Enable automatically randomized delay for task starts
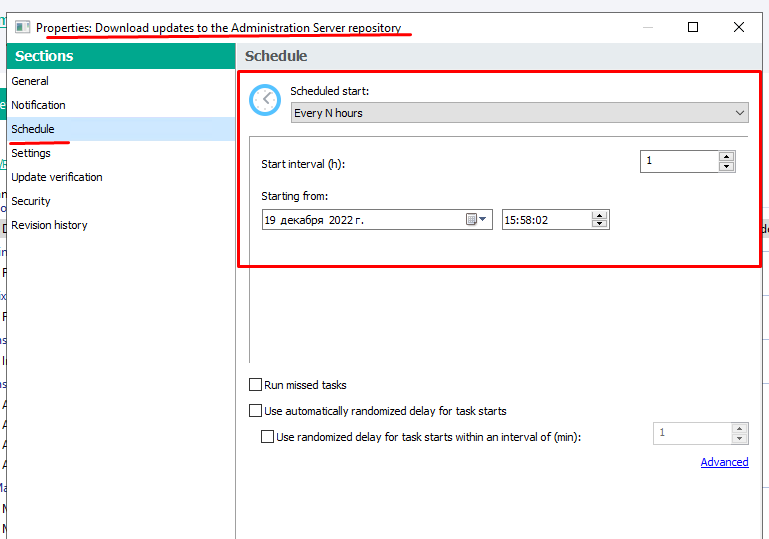Screen dimensions: 769x539 [256, 411]
